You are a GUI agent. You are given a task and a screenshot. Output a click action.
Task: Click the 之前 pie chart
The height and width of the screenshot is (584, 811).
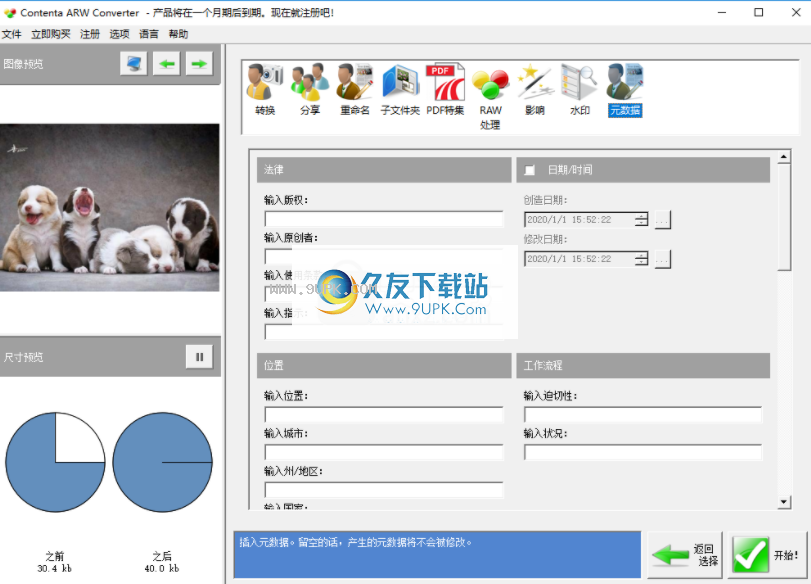[x=55, y=462]
